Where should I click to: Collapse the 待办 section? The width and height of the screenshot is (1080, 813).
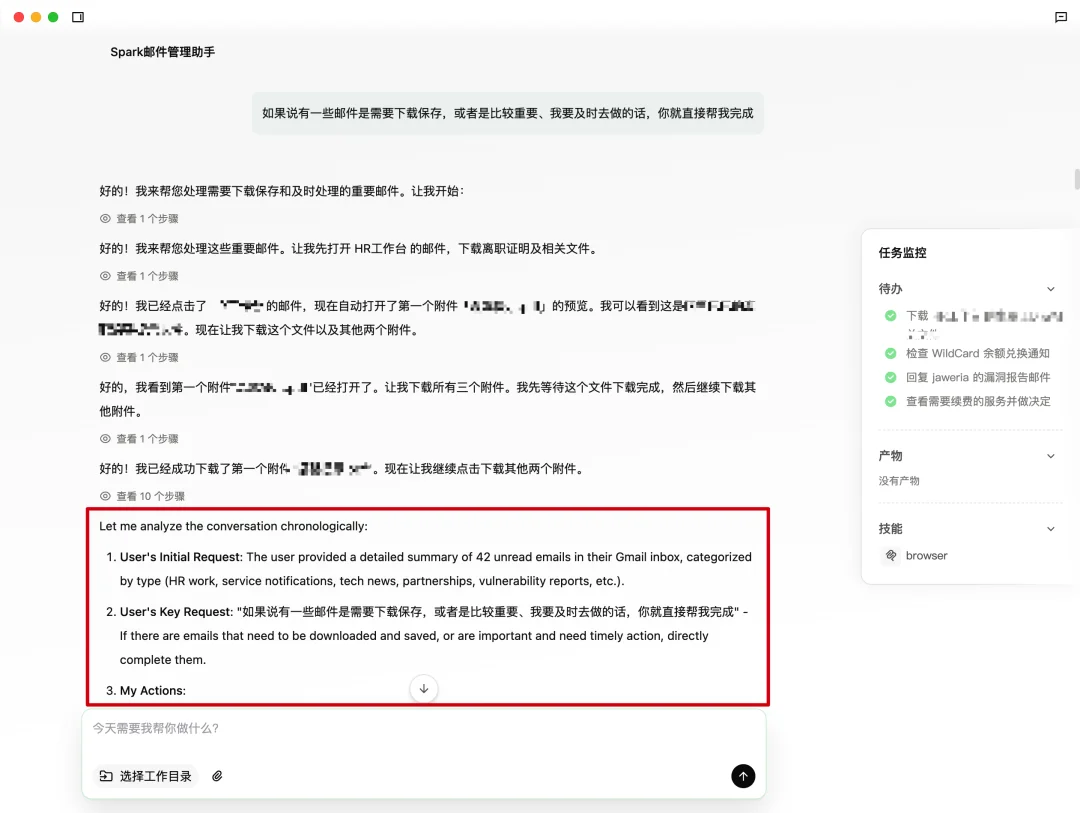[x=1051, y=288]
